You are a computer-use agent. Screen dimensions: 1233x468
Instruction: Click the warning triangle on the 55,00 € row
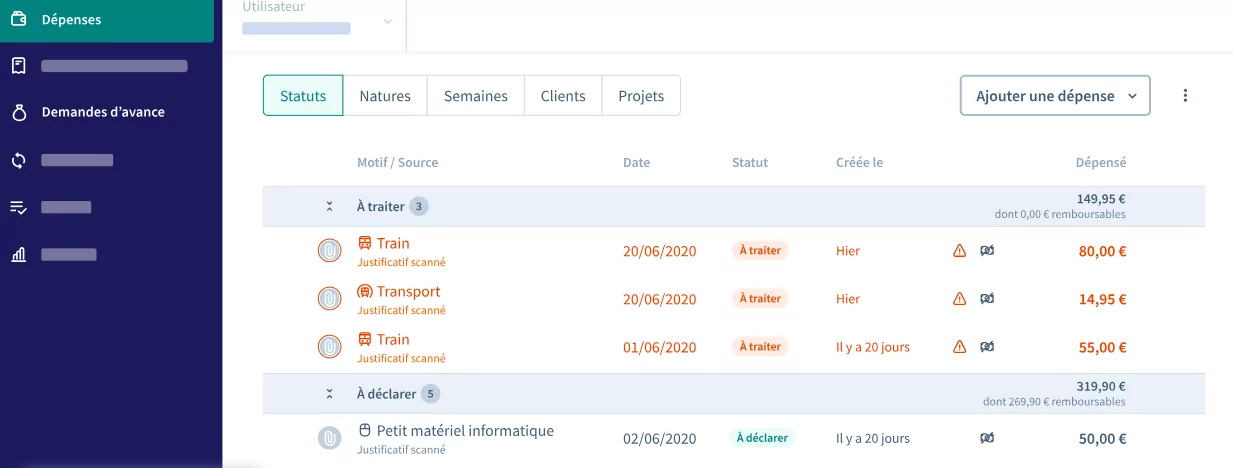[959, 347]
